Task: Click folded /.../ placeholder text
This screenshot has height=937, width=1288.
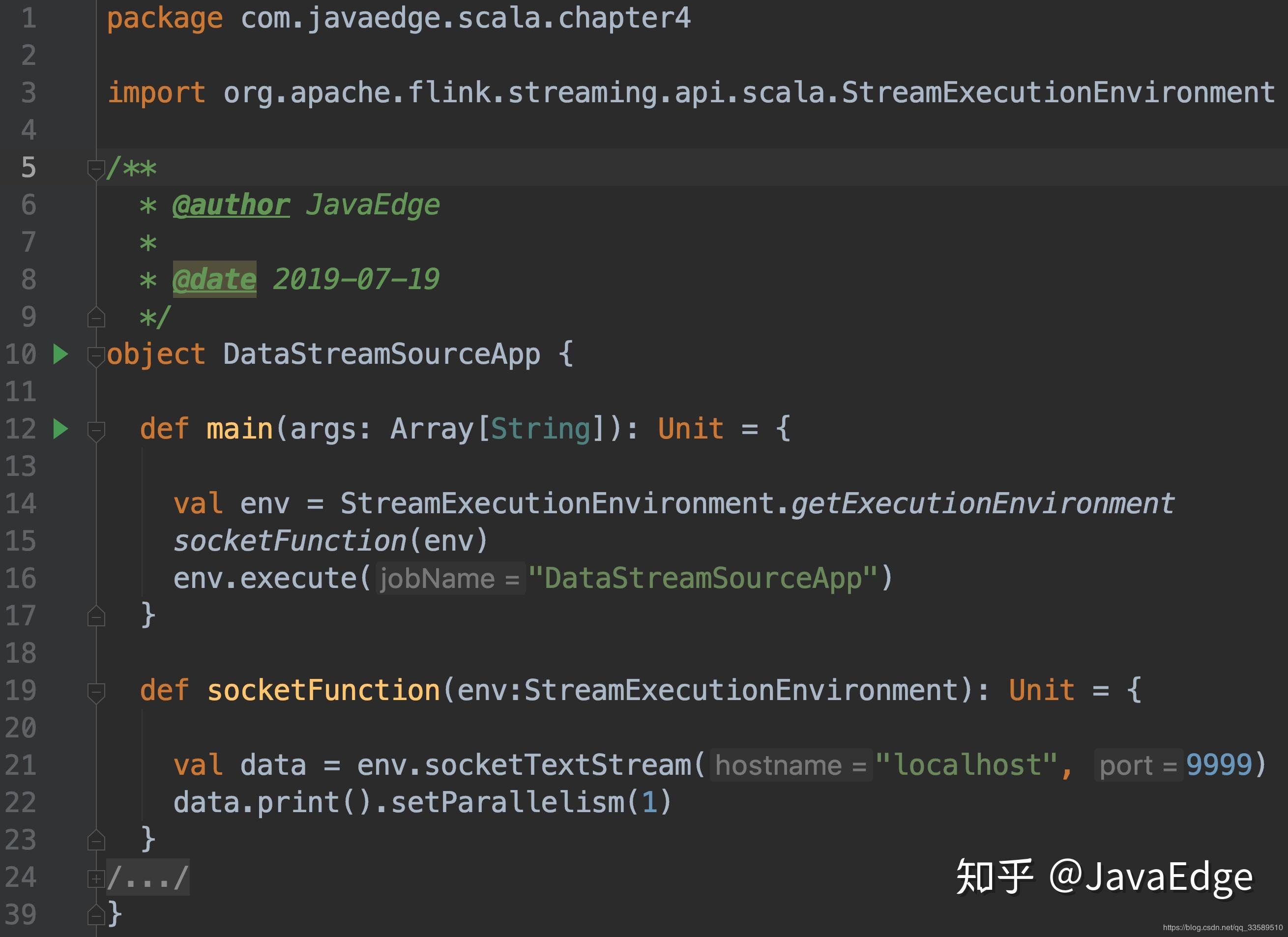Action: pos(147,878)
